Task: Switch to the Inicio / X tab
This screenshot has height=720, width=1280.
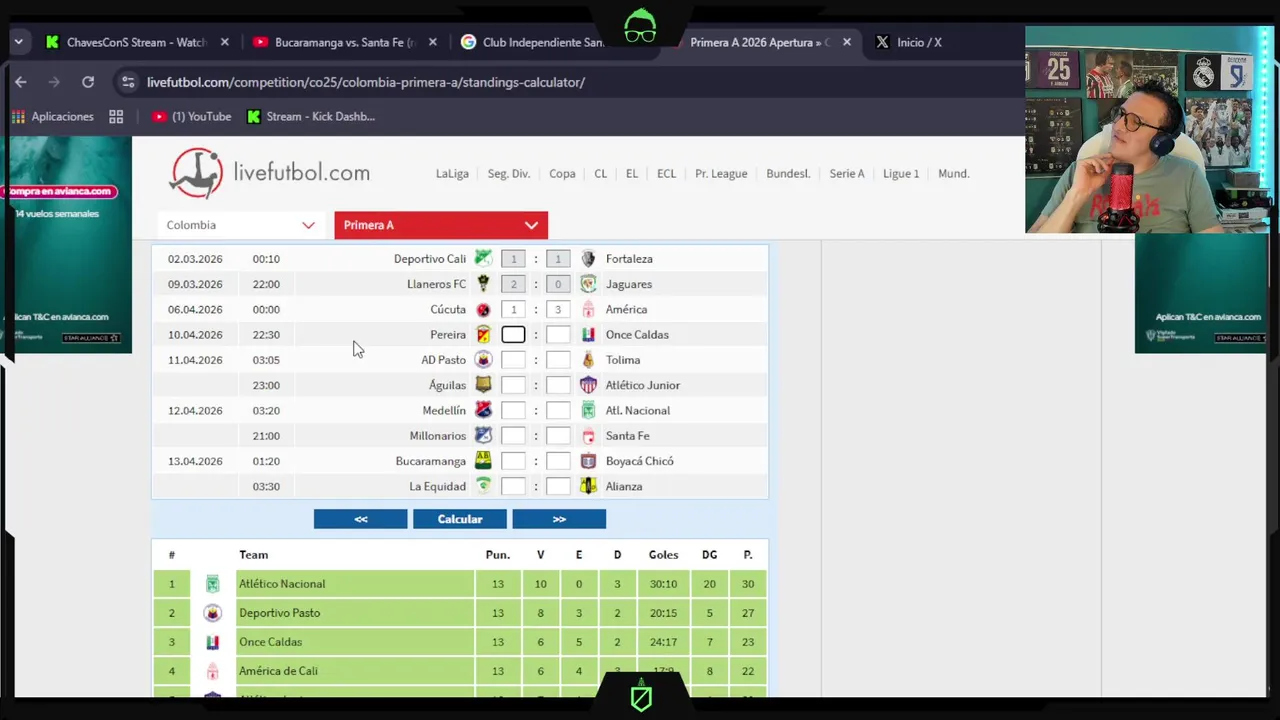Action: 920,42
